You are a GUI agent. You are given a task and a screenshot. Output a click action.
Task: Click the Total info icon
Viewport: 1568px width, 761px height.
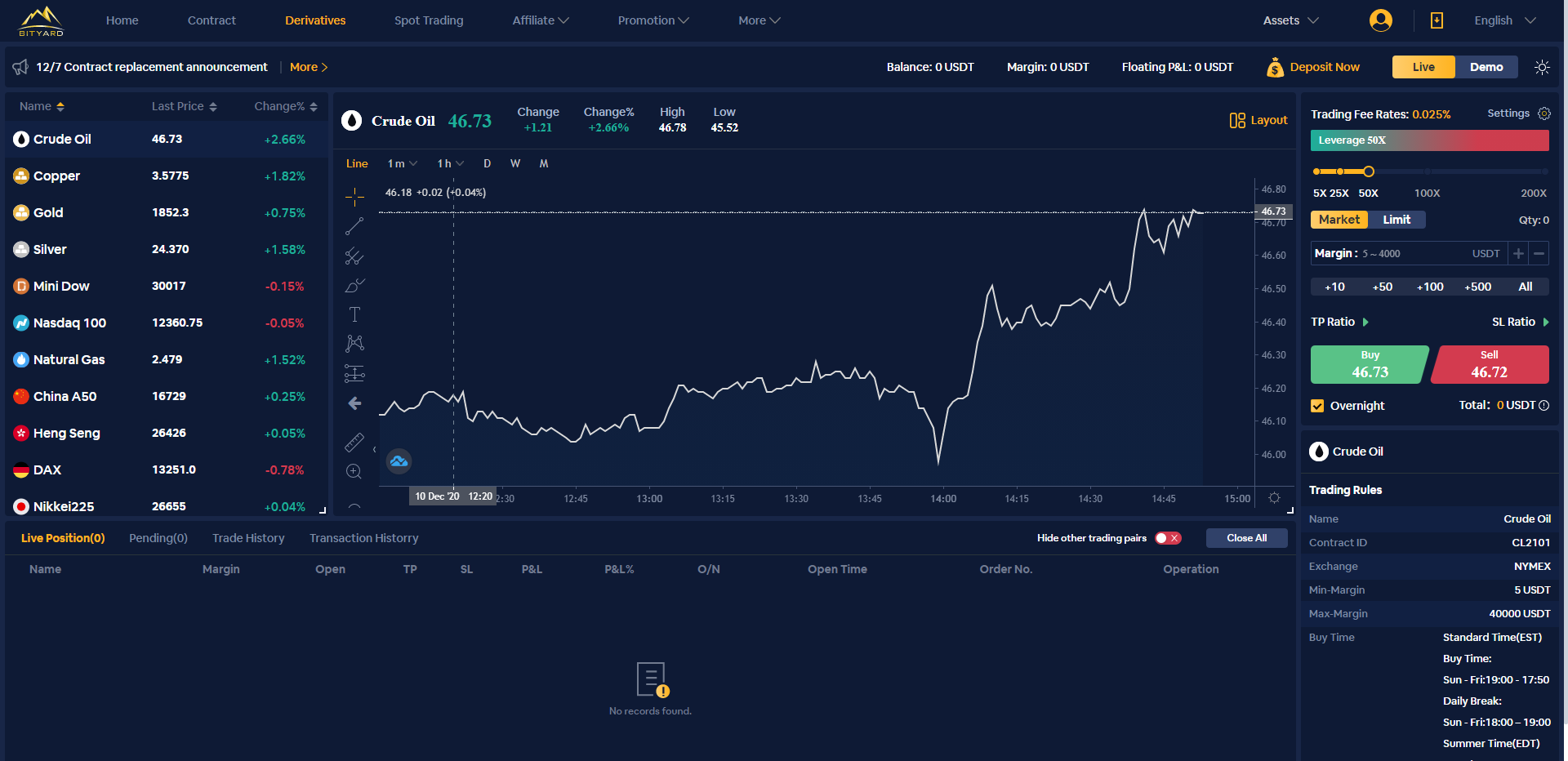[1543, 406]
